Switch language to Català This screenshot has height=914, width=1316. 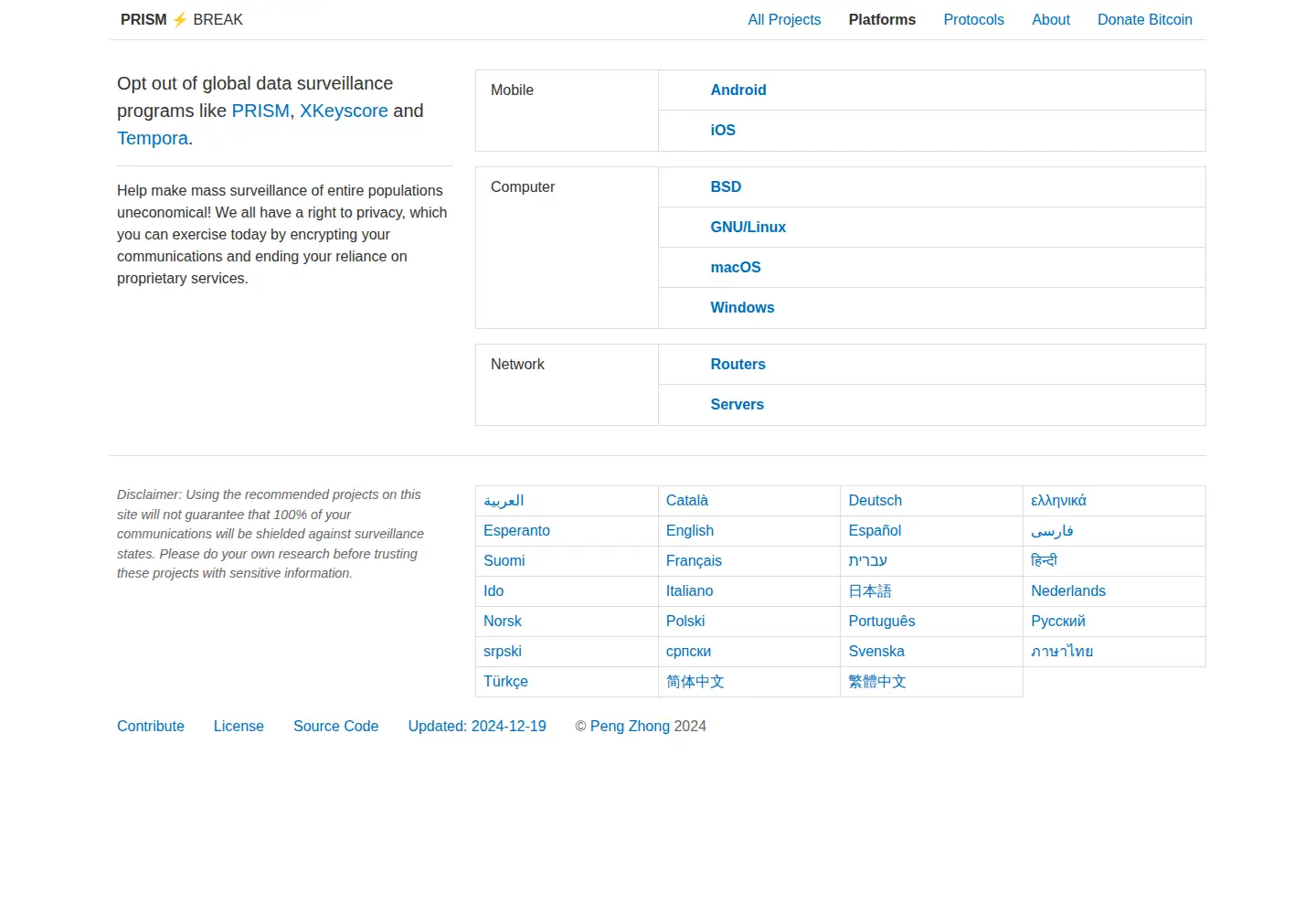coord(687,501)
